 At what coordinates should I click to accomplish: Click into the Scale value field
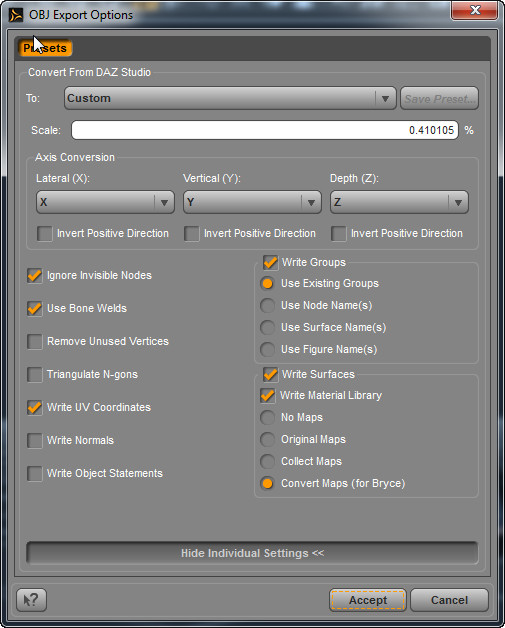(x=265, y=130)
